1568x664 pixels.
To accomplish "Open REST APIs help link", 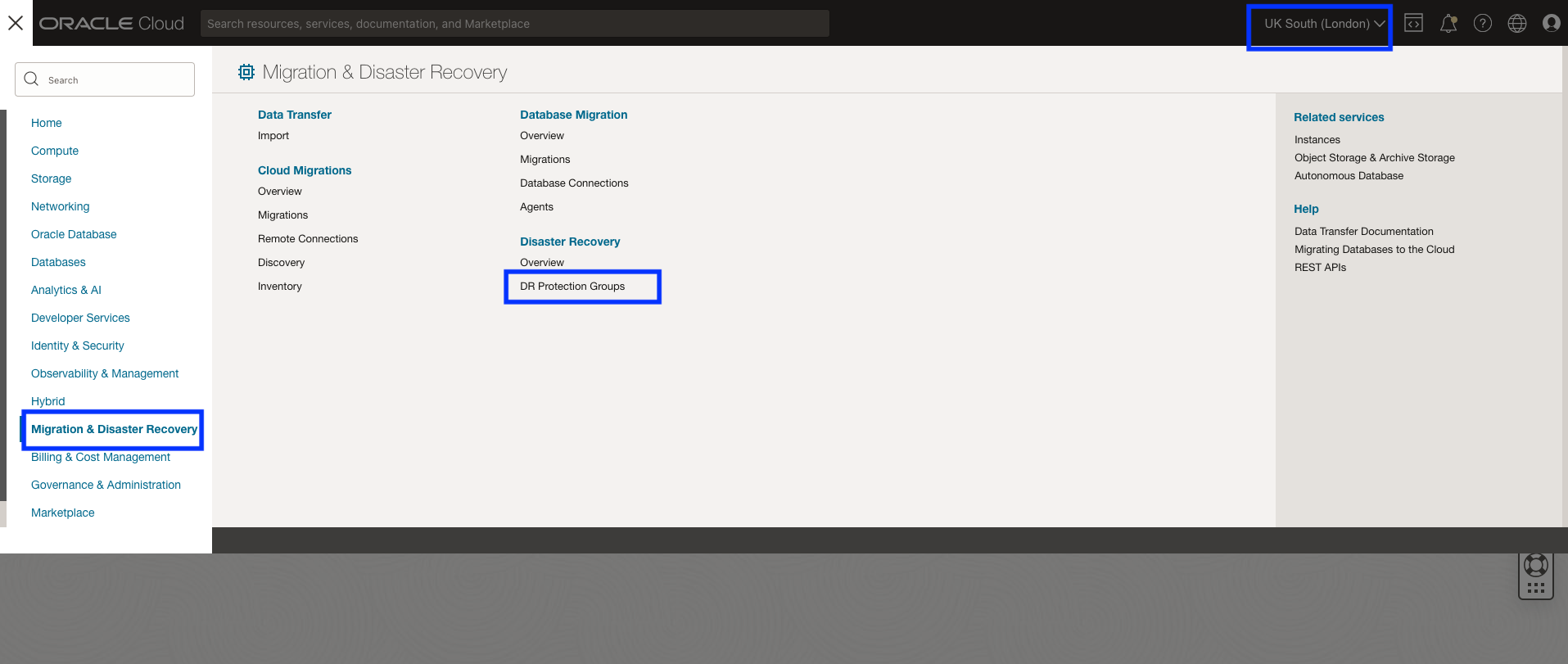I will [x=1321, y=268].
